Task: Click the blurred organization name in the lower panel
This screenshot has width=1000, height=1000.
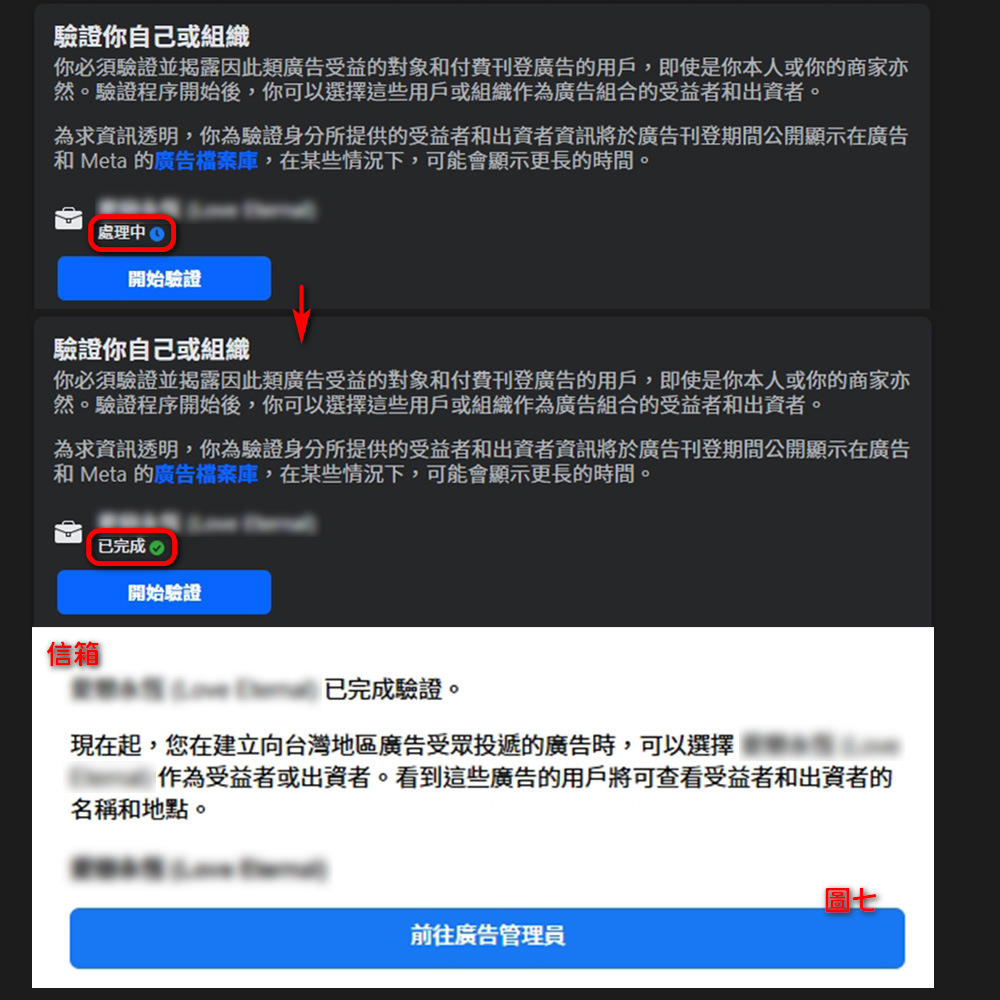Action: 207,522
